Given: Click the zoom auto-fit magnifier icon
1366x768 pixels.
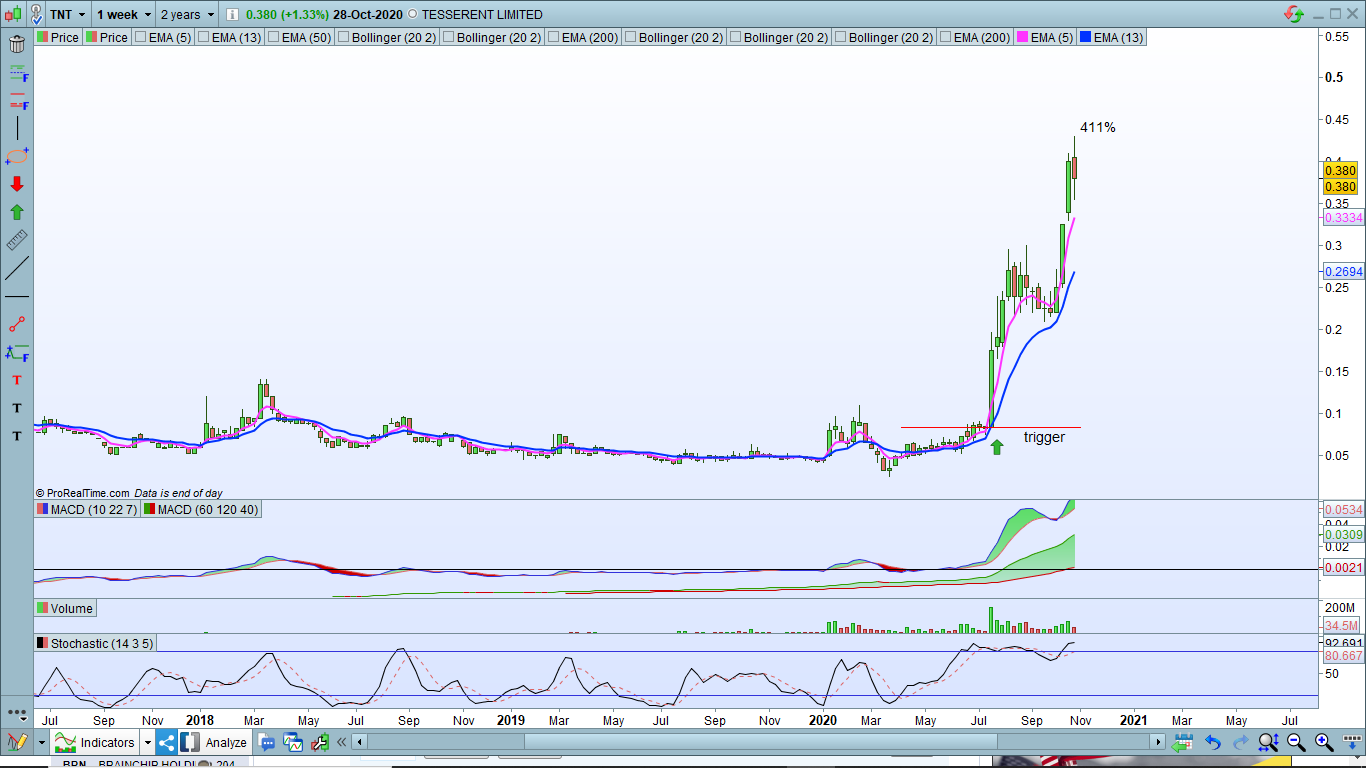Looking at the screenshot, I should pos(1269,742).
